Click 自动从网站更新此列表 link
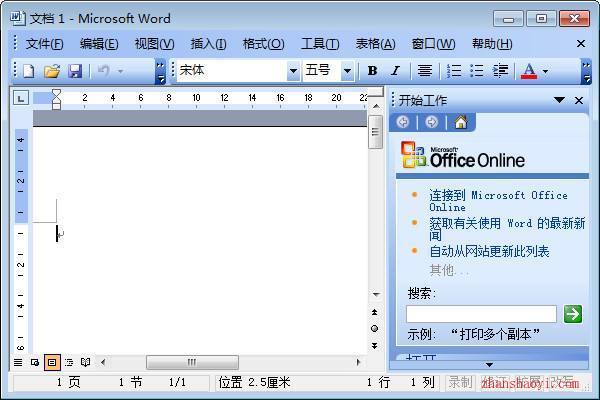Image resolution: width=600 pixels, height=400 pixels. pyautogui.click(x=489, y=251)
